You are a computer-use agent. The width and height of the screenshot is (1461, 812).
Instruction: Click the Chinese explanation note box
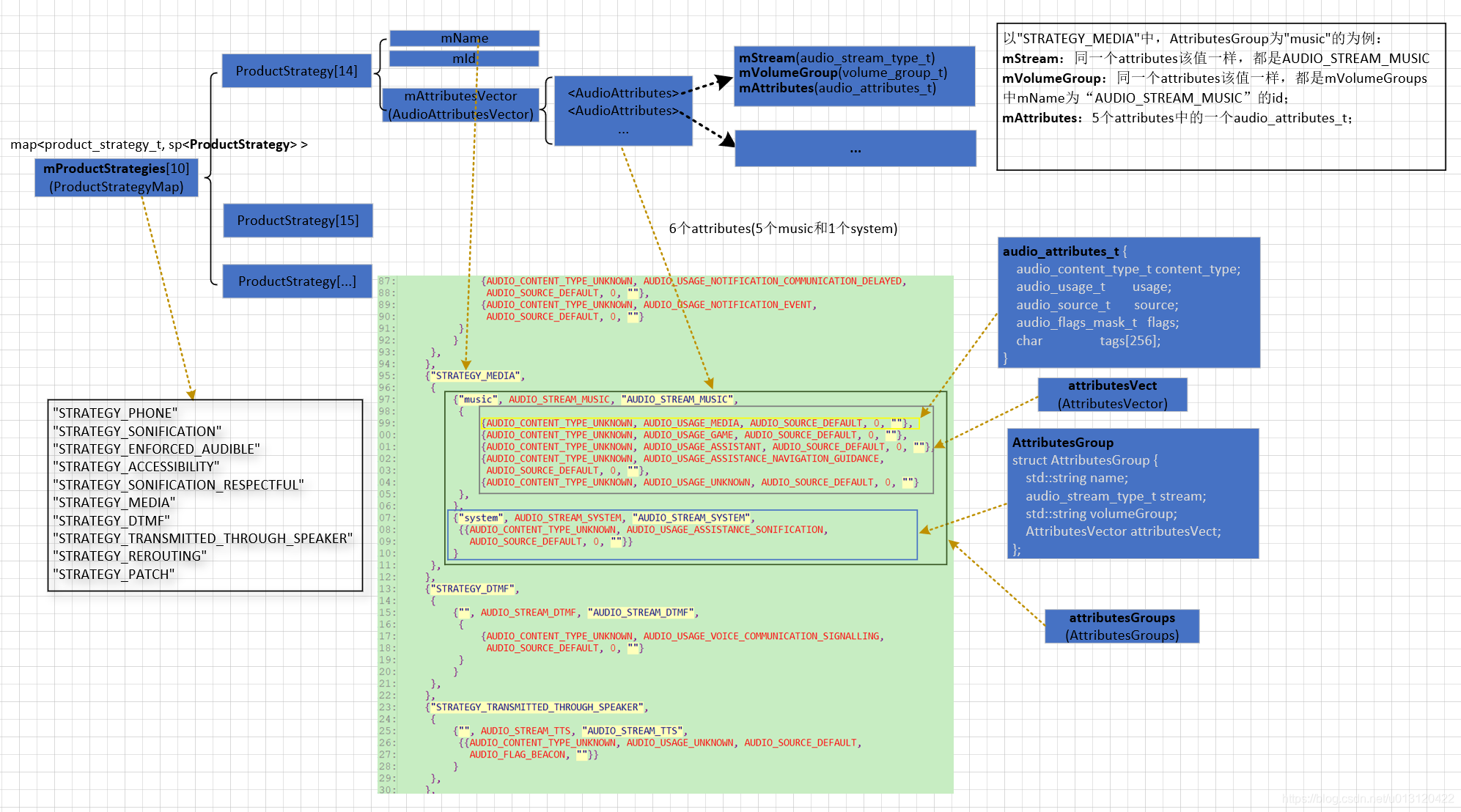1221,97
